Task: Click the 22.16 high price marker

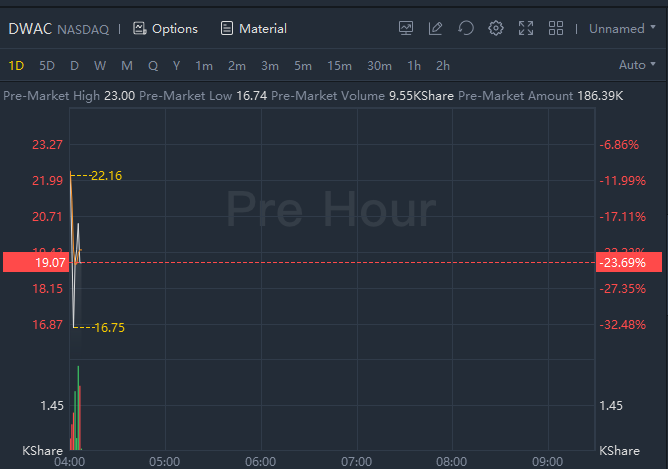Action: 106,176
